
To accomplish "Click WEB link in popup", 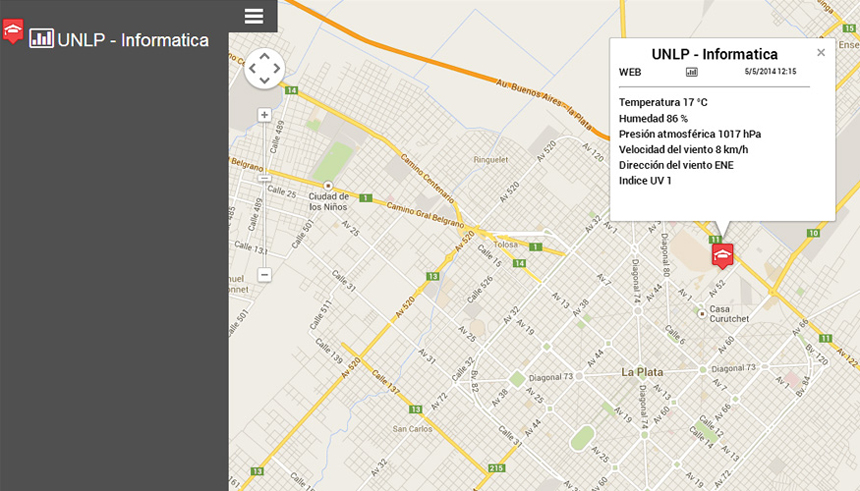I will tap(630, 72).
